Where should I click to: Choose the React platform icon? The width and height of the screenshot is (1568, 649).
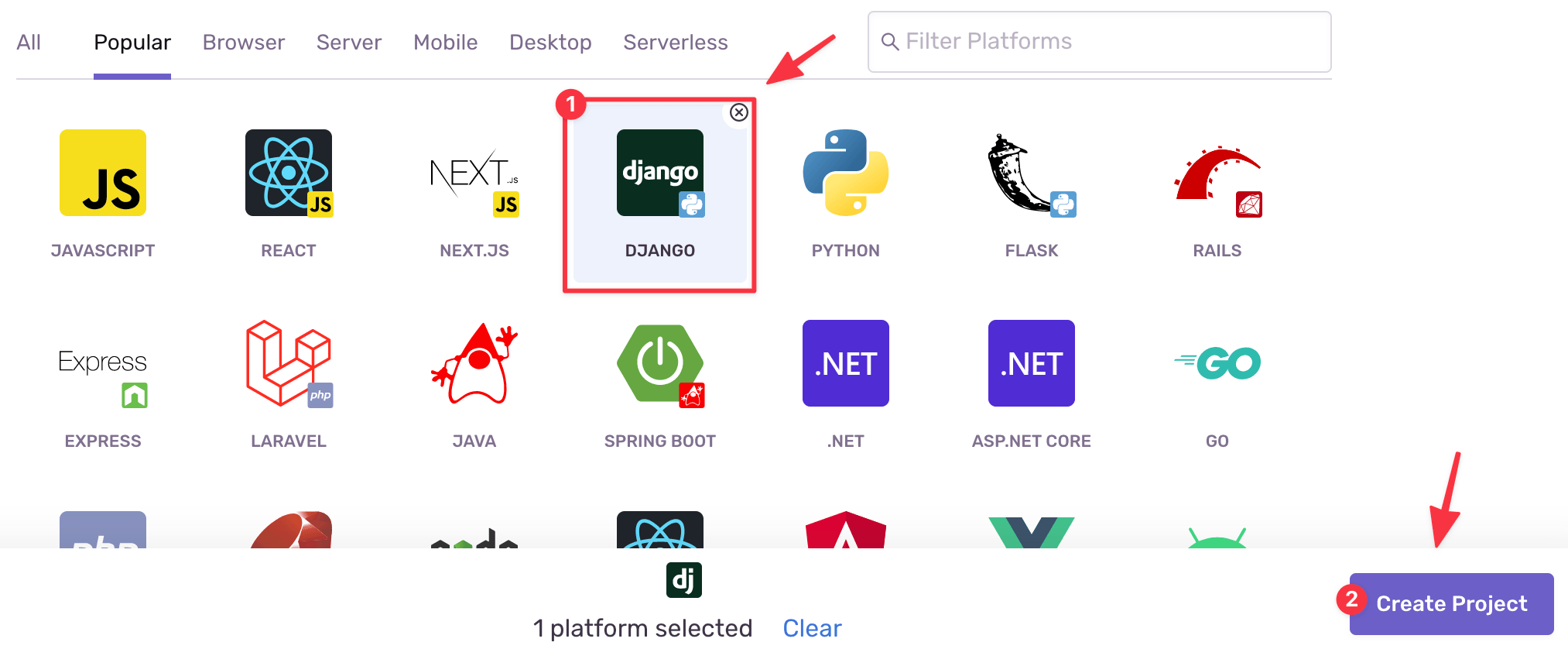pos(289,173)
